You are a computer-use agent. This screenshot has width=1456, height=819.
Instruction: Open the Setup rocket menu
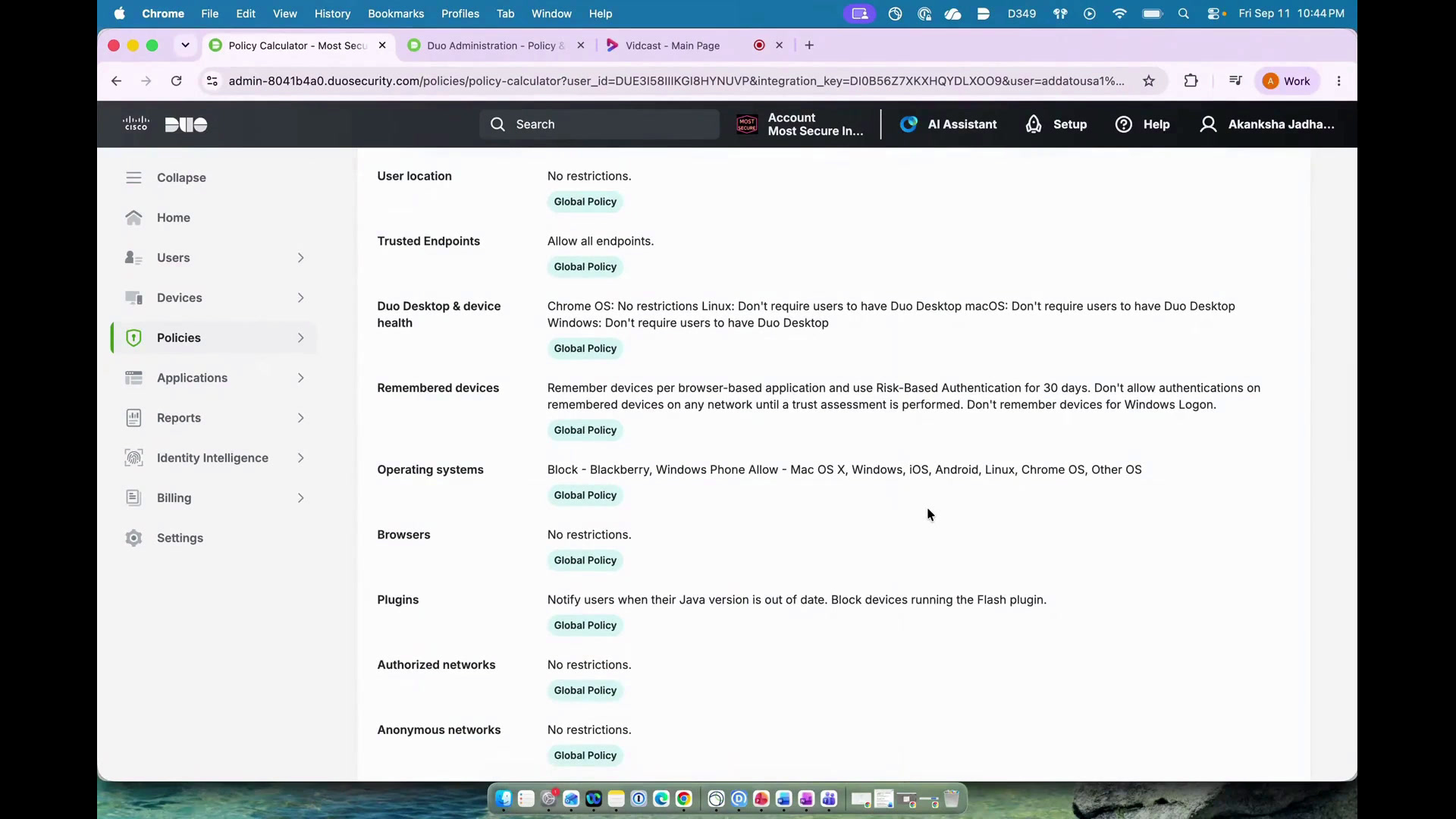pos(1056,124)
